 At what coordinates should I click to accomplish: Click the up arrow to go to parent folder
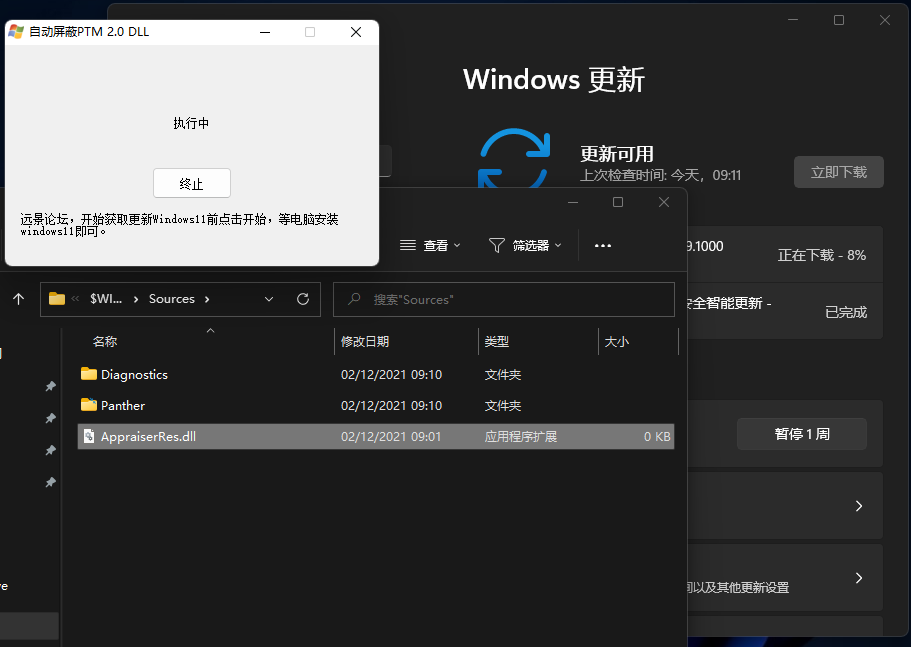(17, 298)
